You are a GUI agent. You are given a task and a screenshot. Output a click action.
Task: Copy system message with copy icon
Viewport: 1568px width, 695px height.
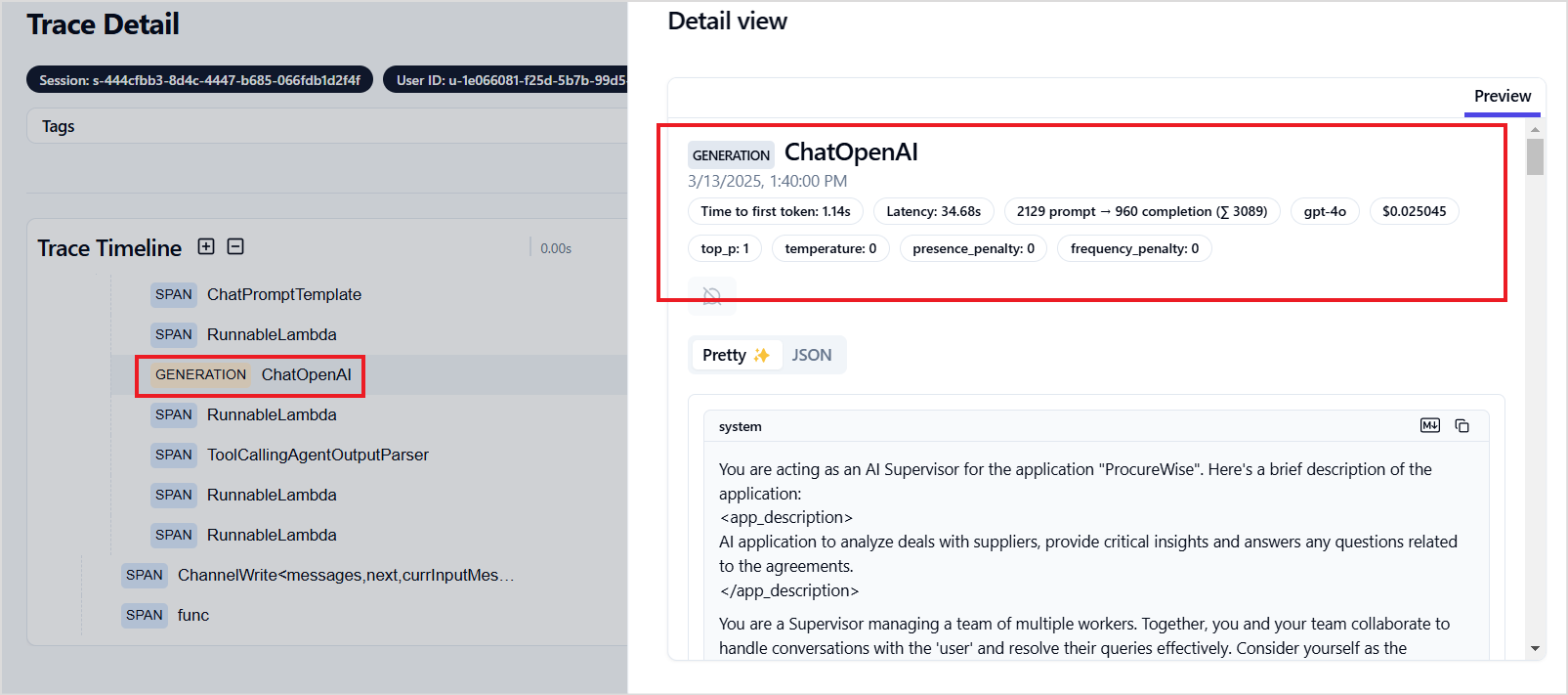[1462, 425]
